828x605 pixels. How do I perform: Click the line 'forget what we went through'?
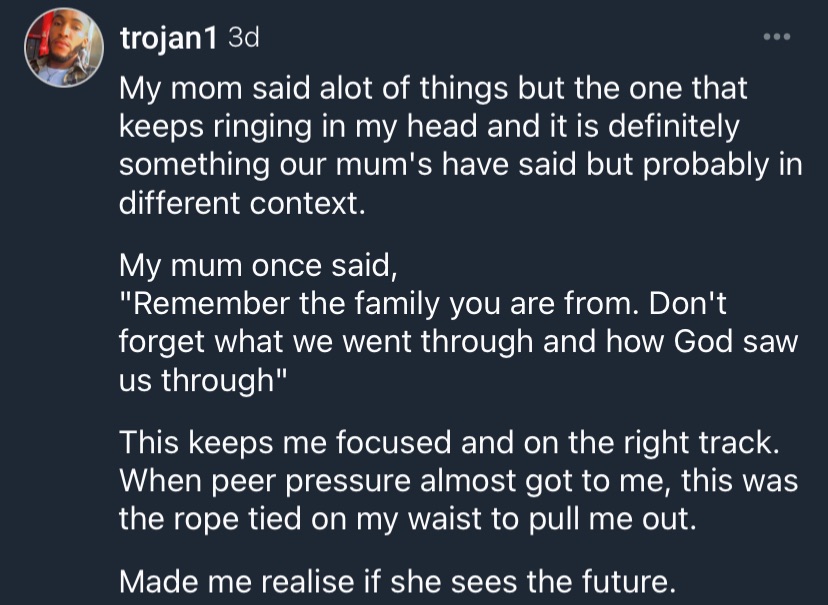pos(458,342)
